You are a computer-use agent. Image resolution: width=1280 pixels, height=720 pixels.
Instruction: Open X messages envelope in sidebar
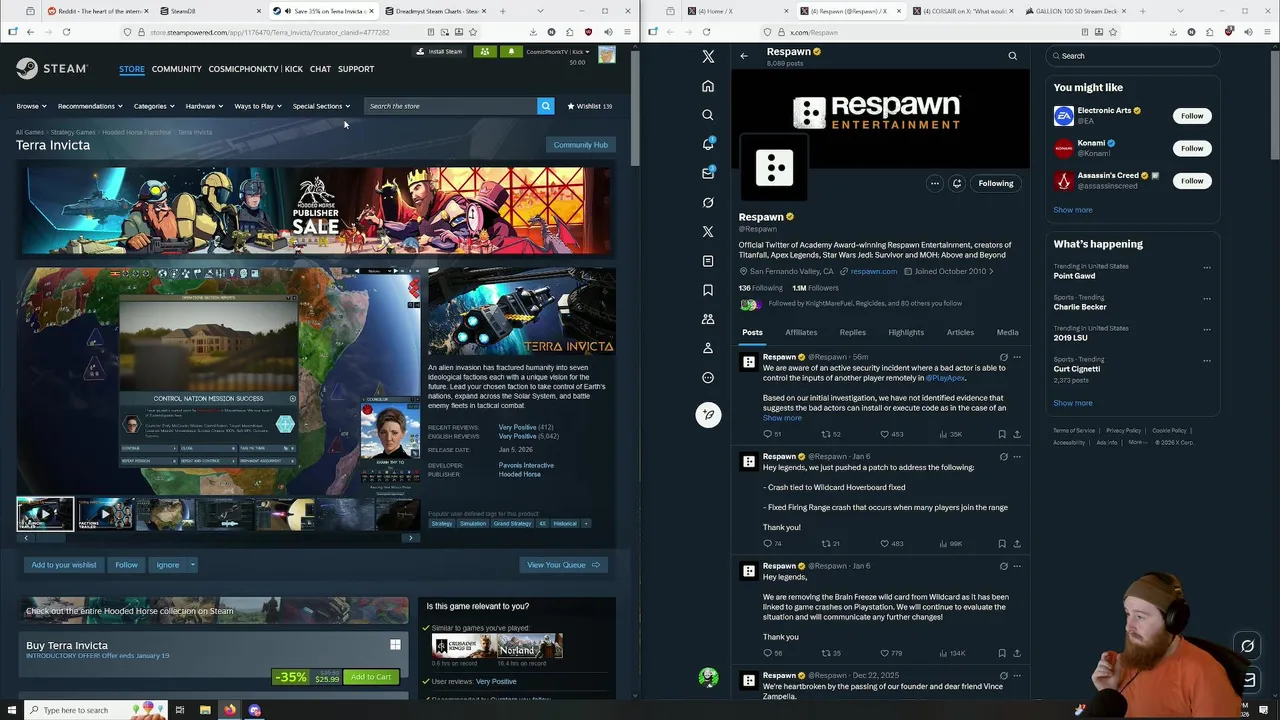point(708,173)
